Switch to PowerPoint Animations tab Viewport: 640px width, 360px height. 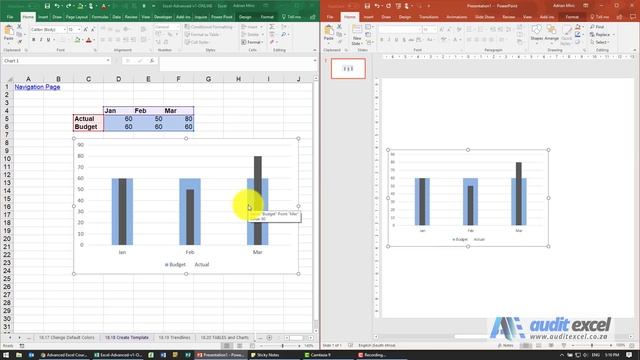pos(456,17)
